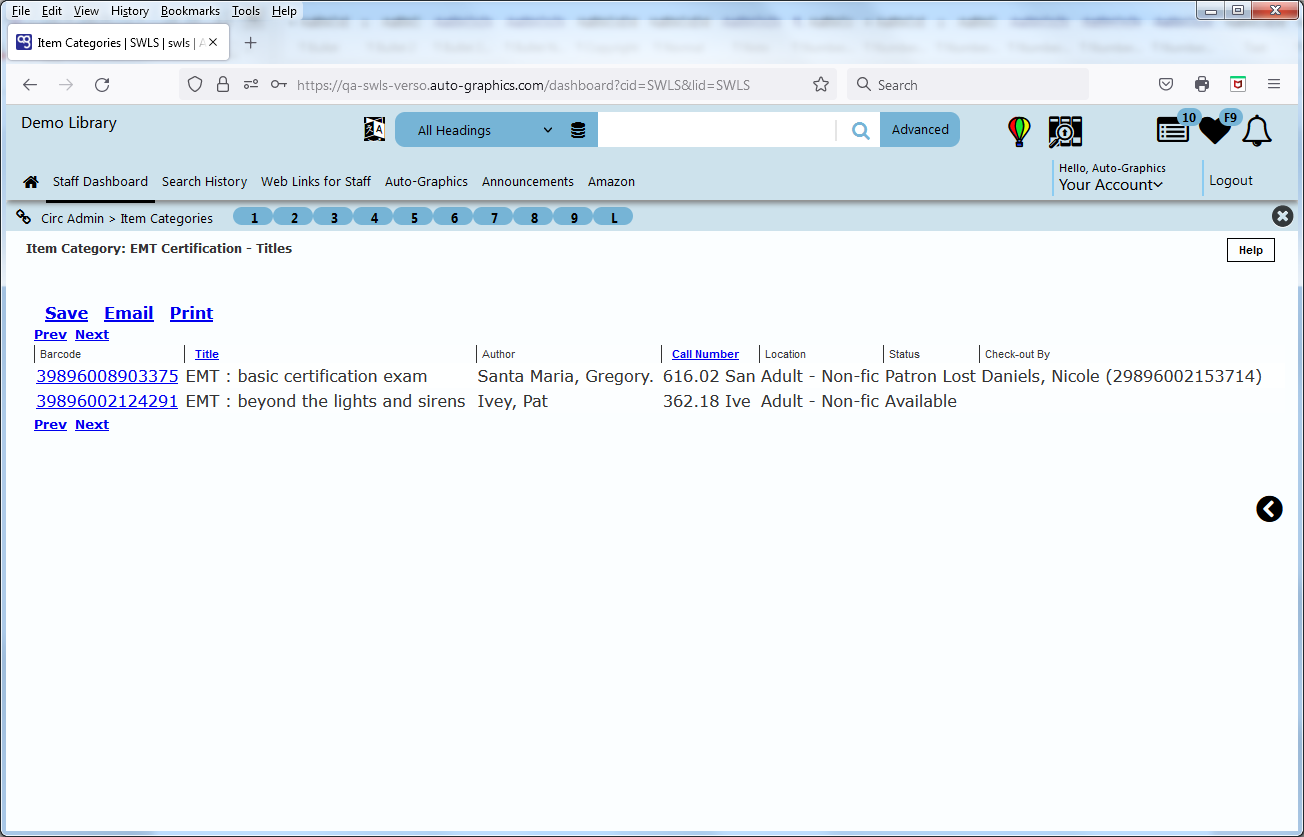Open the Bookmarks menu

[x=190, y=11]
